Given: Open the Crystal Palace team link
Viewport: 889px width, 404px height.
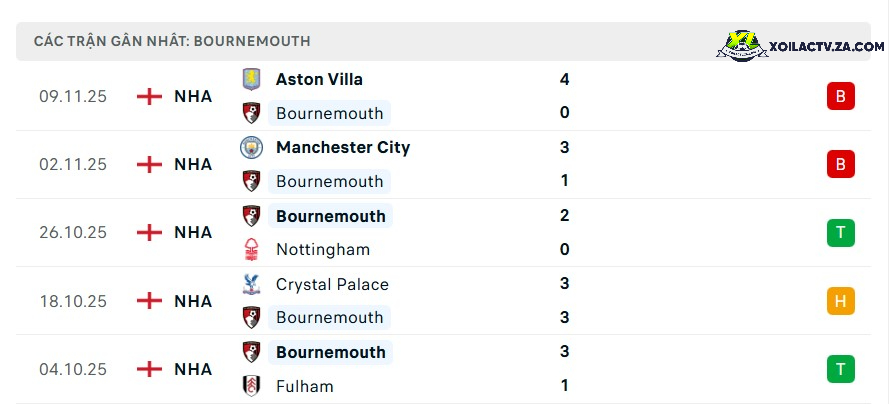Looking at the screenshot, I should click(x=332, y=284).
